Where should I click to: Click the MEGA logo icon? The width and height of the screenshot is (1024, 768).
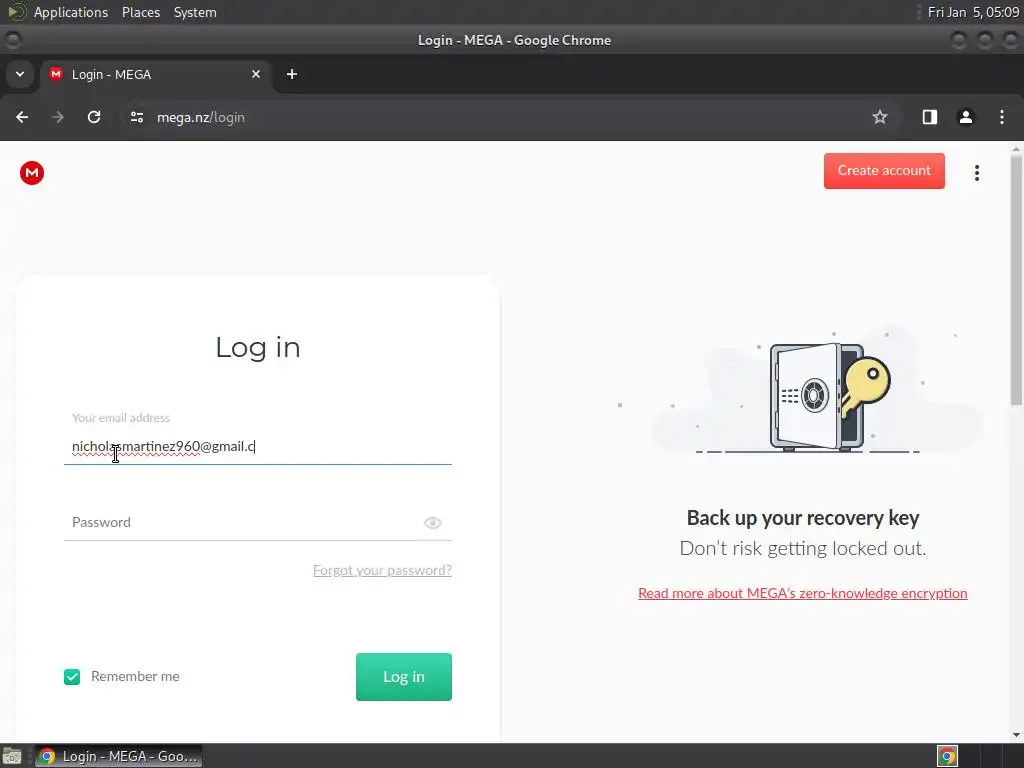(x=31, y=173)
